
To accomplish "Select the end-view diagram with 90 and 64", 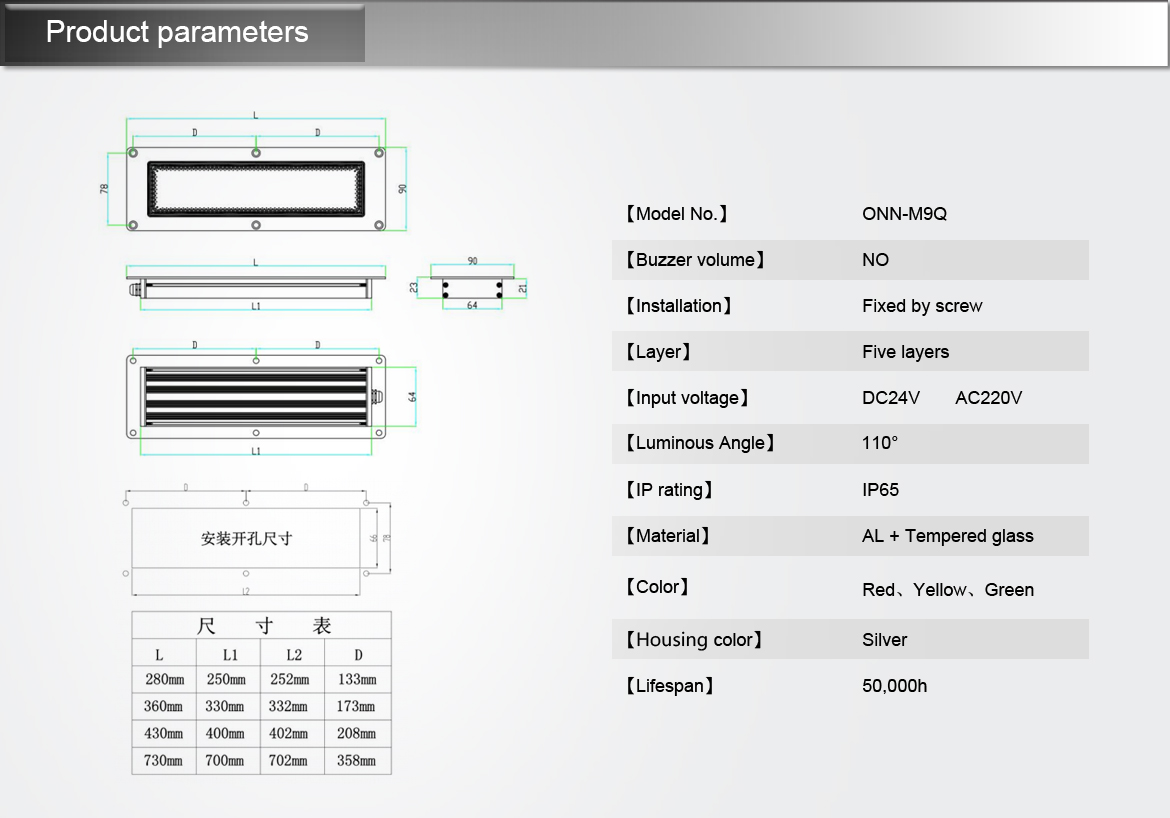I will click(472, 287).
